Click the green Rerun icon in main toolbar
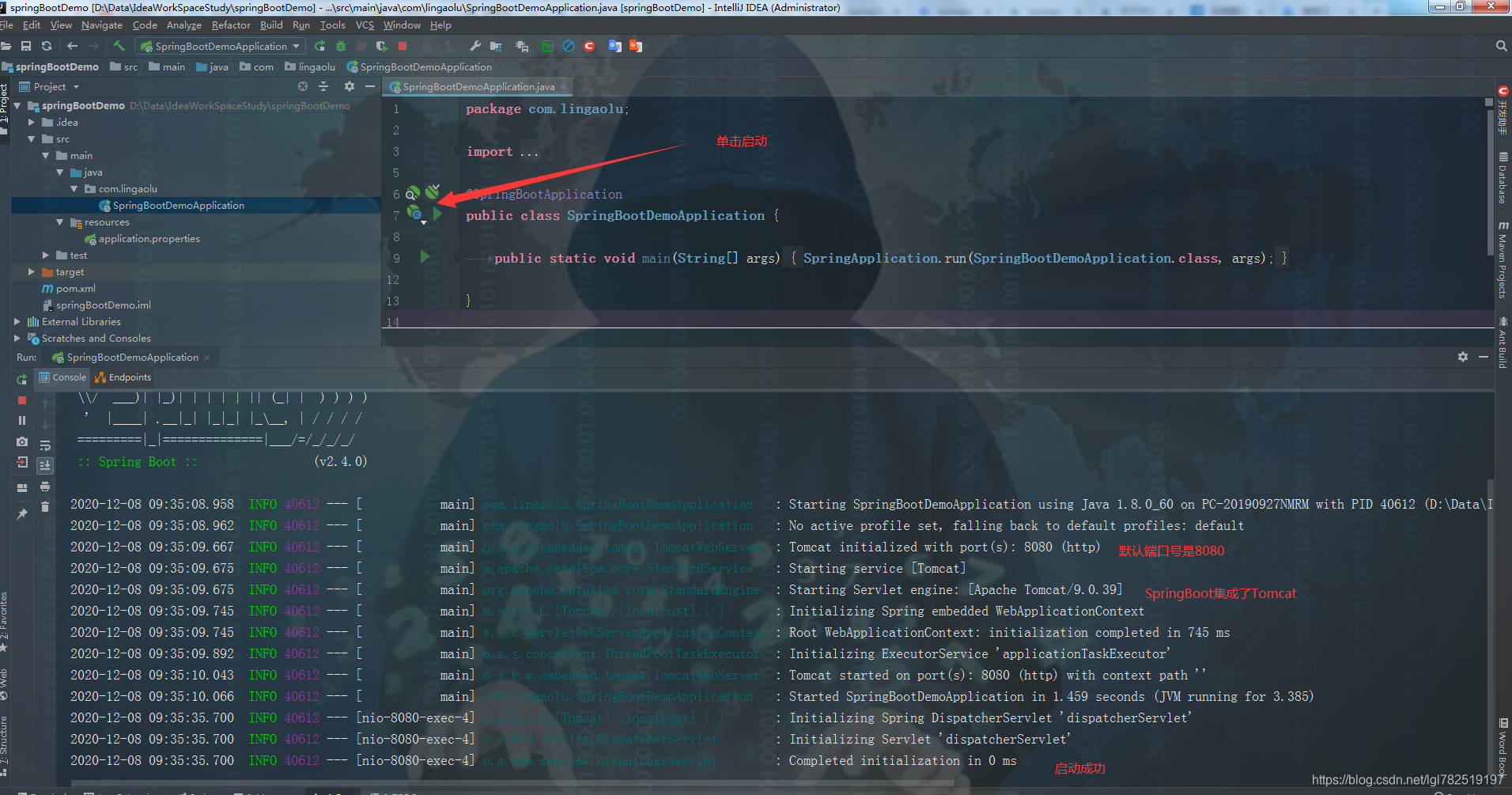This screenshot has height=795, width=1512. [319, 46]
